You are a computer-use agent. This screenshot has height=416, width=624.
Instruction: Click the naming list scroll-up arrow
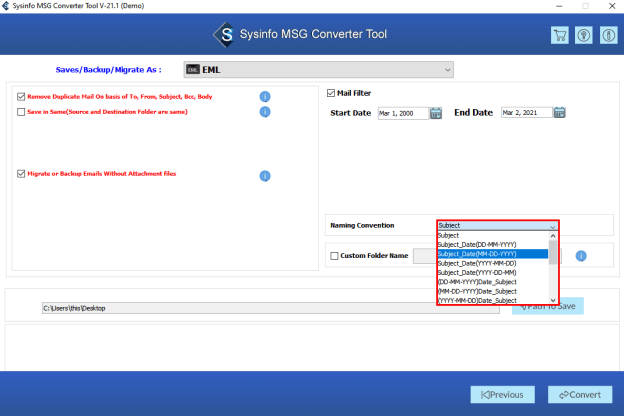553,236
